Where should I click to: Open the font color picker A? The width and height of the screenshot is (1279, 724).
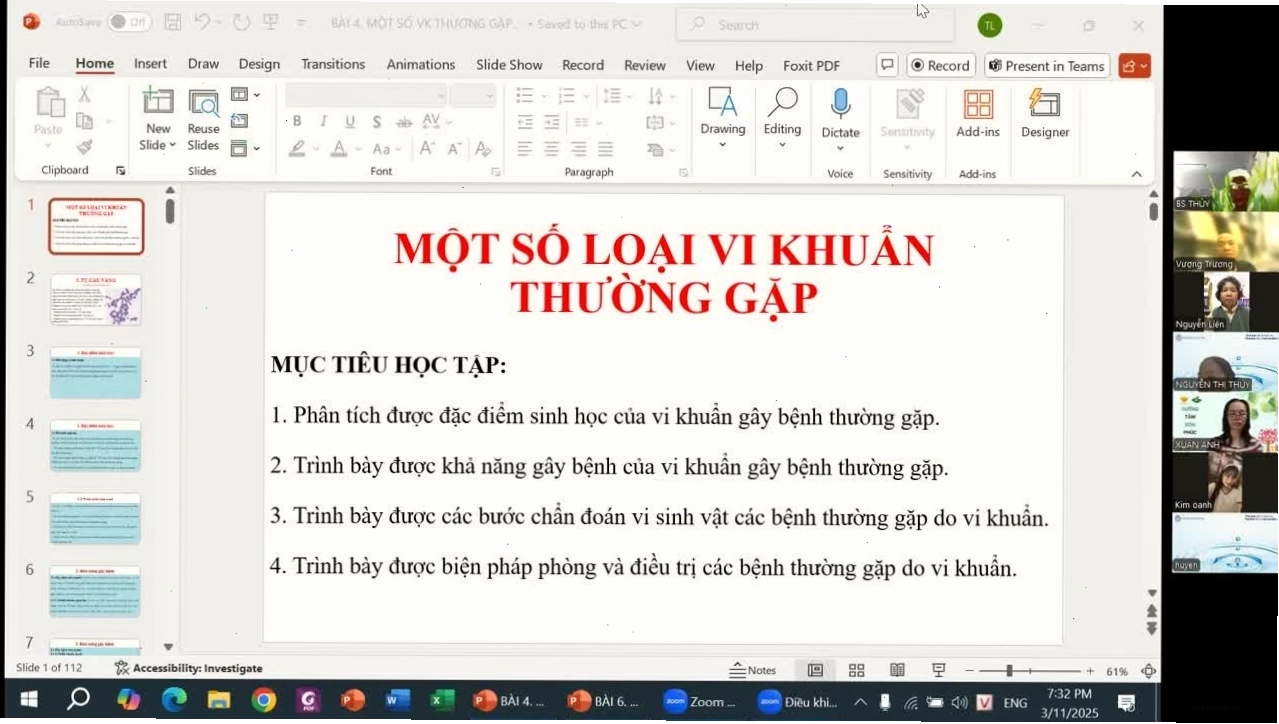(x=338, y=149)
